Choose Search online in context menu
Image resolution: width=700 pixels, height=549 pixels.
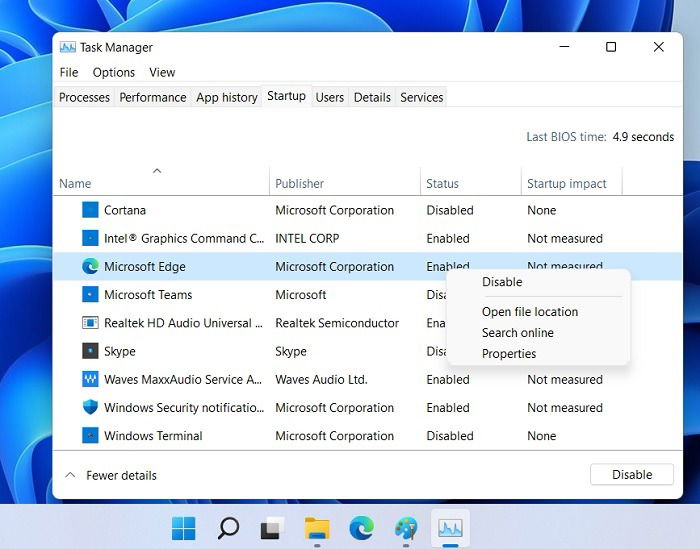(518, 333)
